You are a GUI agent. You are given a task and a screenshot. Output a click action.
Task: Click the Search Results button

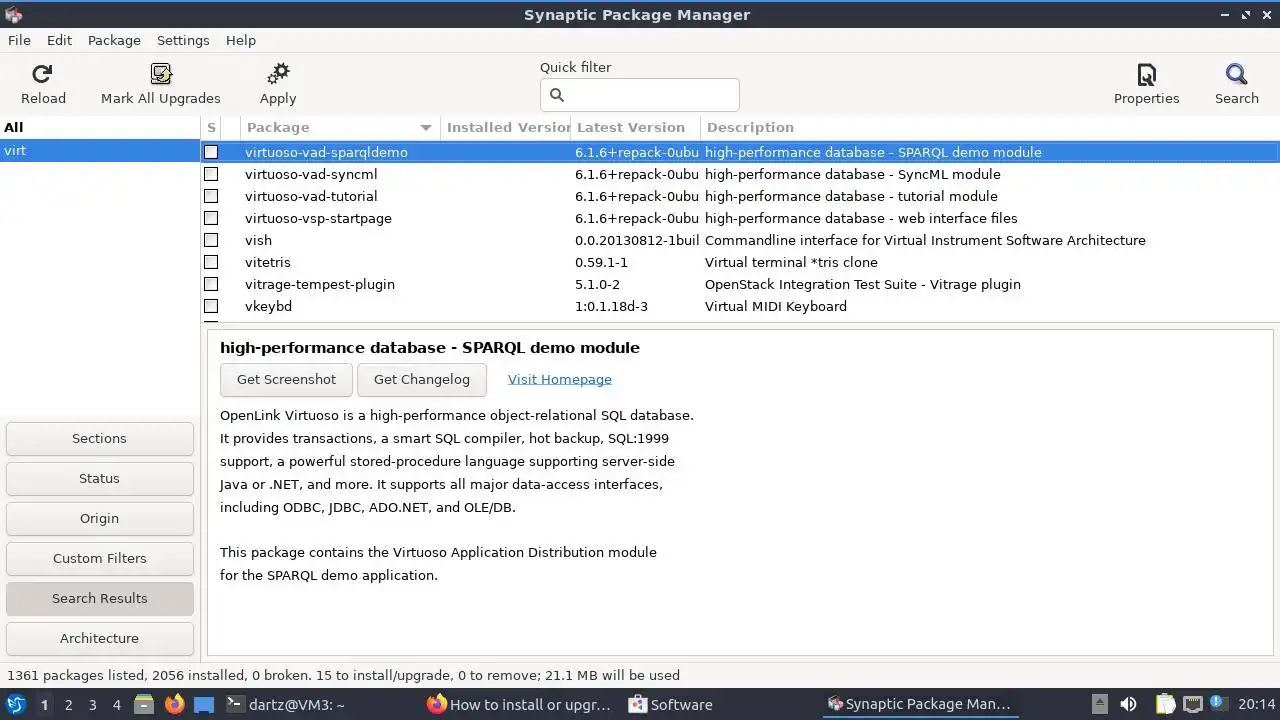click(99, 598)
